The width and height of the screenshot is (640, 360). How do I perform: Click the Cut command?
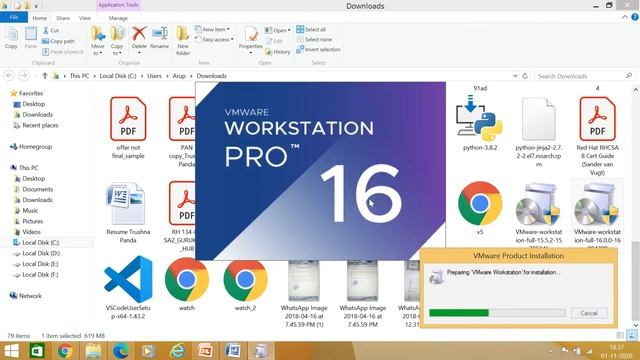pyautogui.click(x=51, y=31)
